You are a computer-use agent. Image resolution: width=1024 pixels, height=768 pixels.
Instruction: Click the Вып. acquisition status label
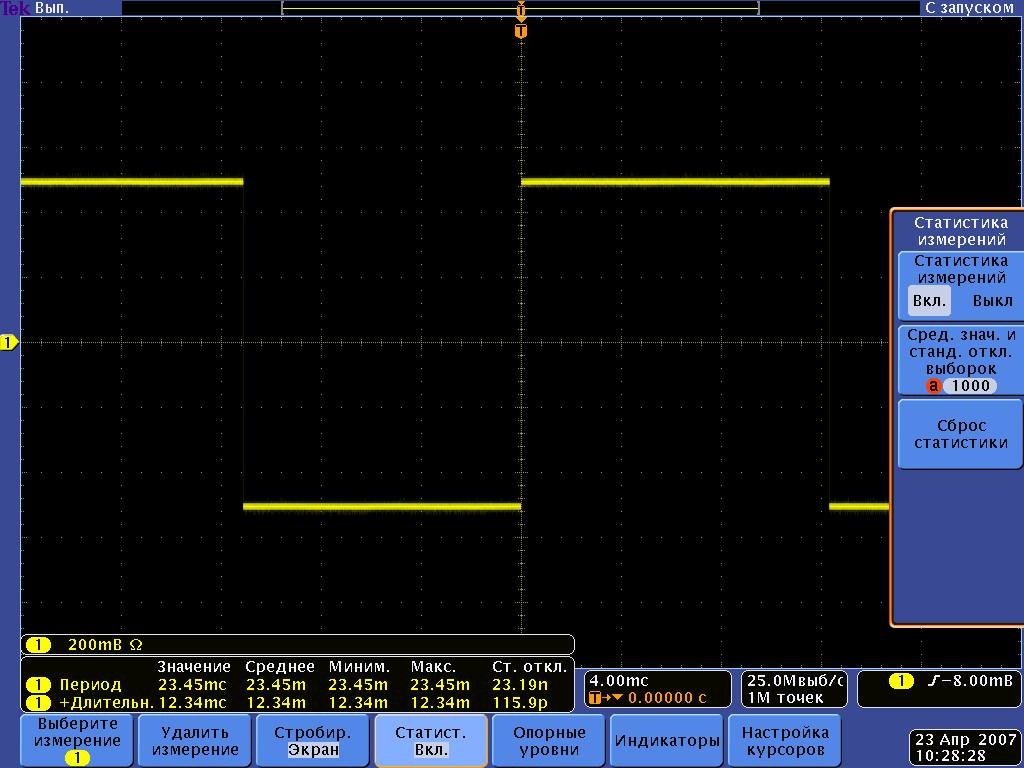click(52, 8)
